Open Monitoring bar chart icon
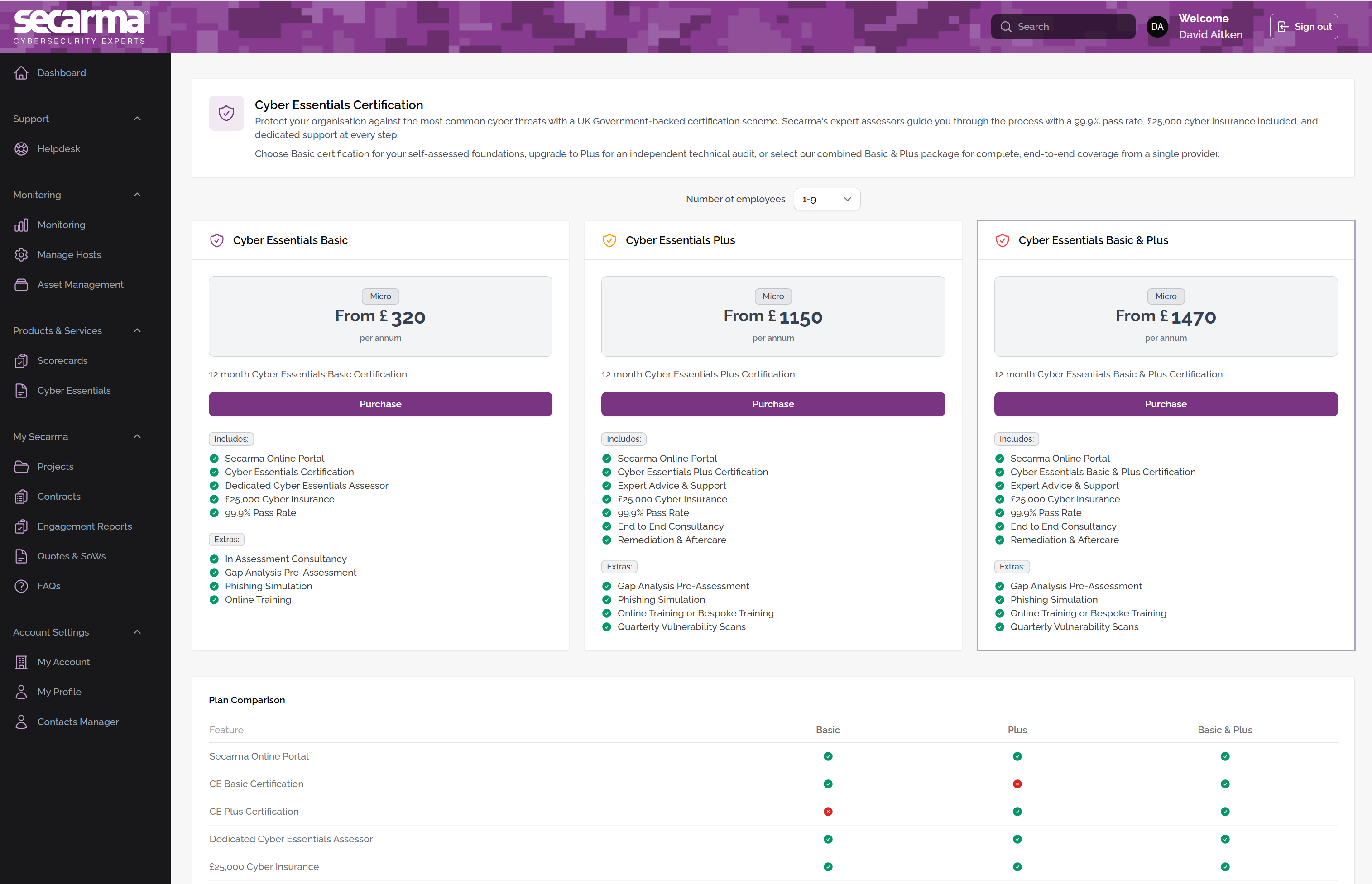This screenshot has height=884, width=1372. coord(21,225)
